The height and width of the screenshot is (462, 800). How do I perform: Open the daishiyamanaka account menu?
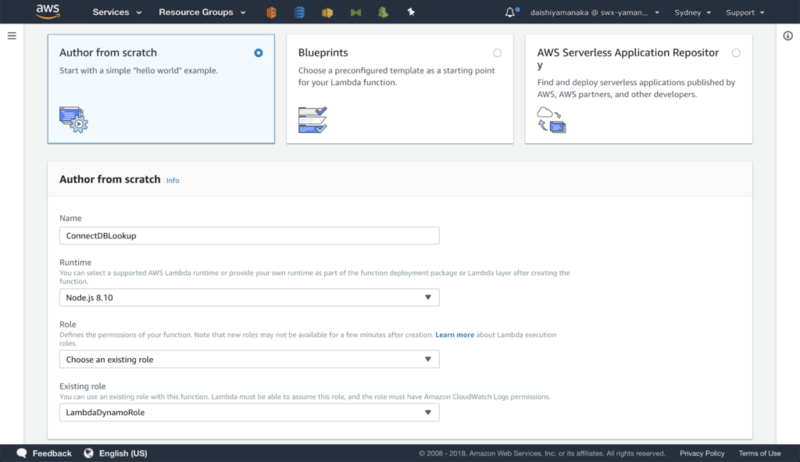point(594,12)
